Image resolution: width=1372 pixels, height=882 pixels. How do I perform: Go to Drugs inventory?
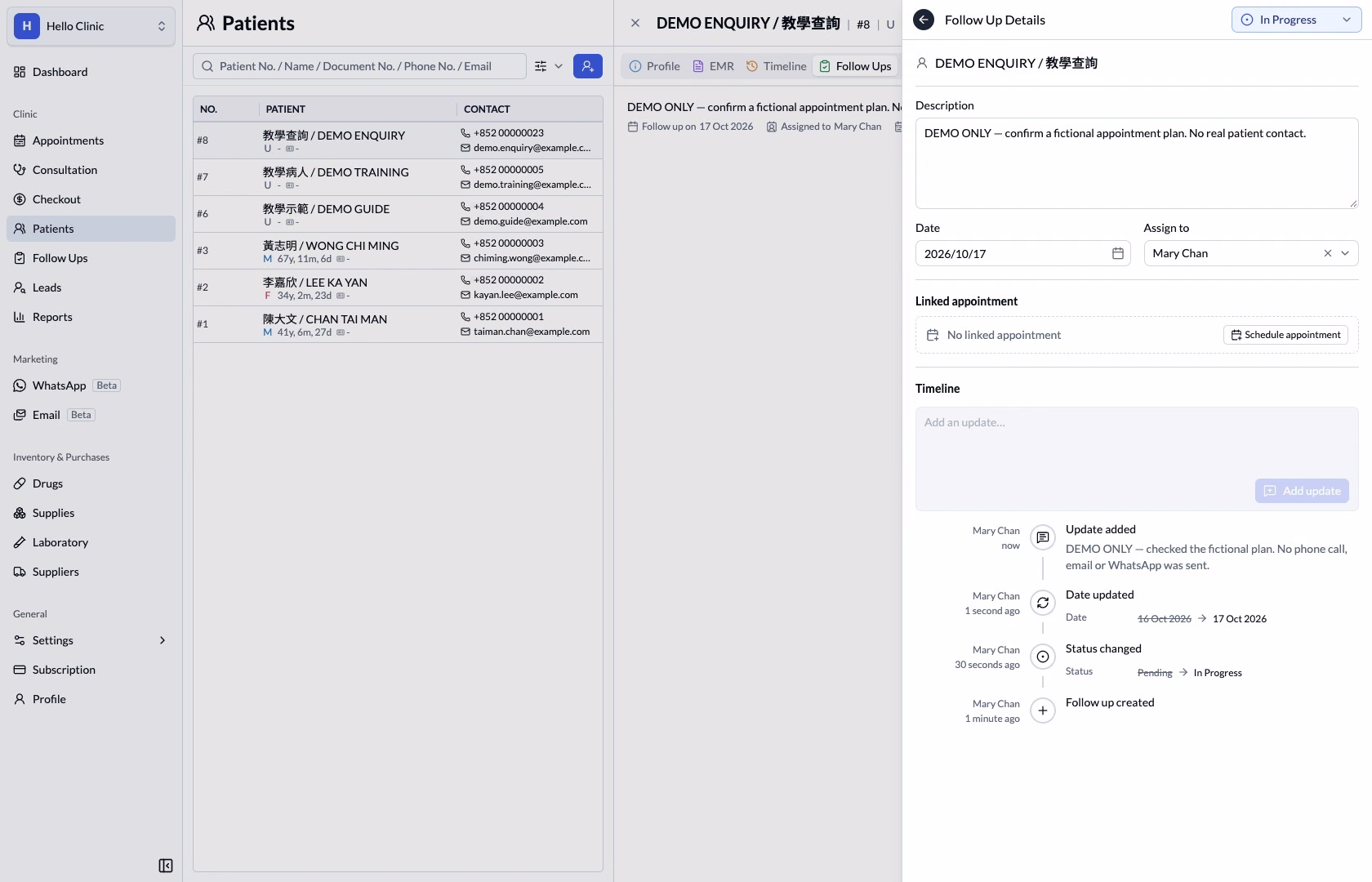(x=91, y=483)
